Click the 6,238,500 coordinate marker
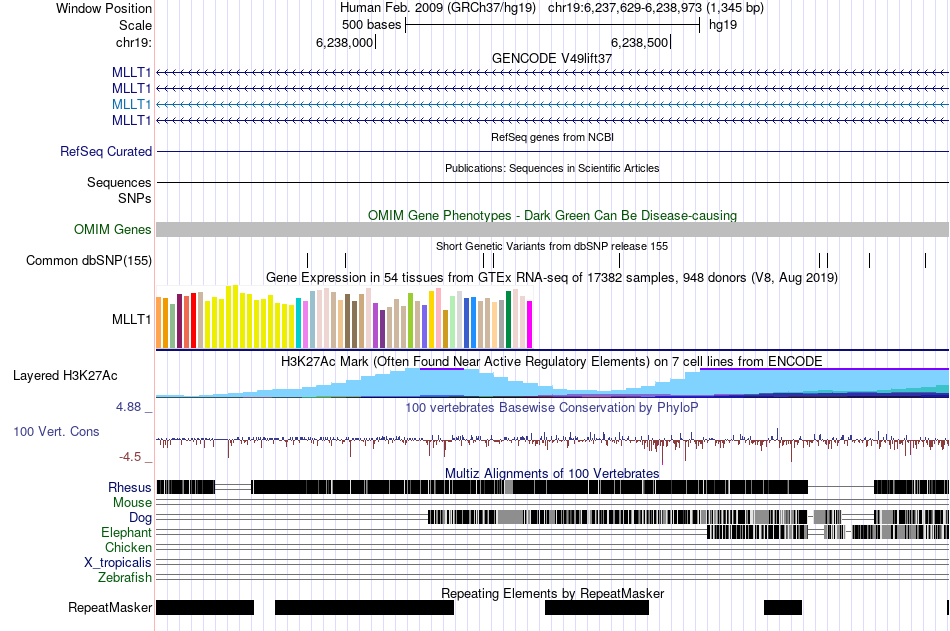This screenshot has height=631, width=950. (639, 42)
